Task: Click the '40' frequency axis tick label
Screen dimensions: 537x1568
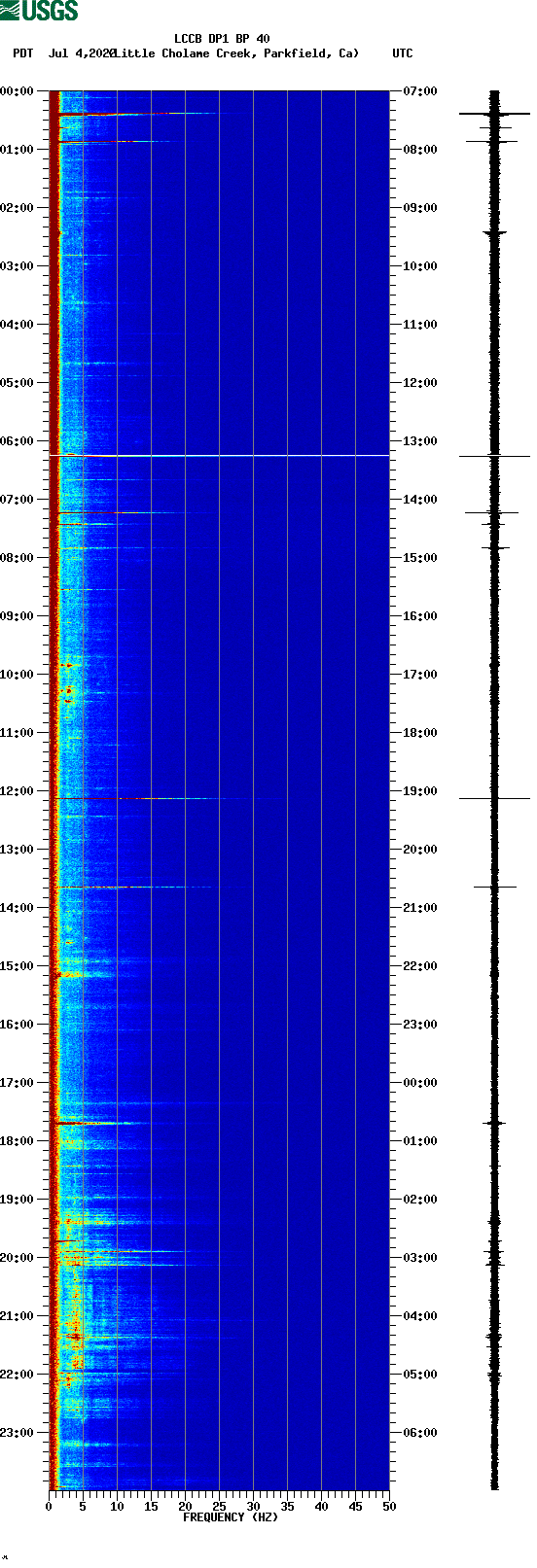Action: [321, 1507]
